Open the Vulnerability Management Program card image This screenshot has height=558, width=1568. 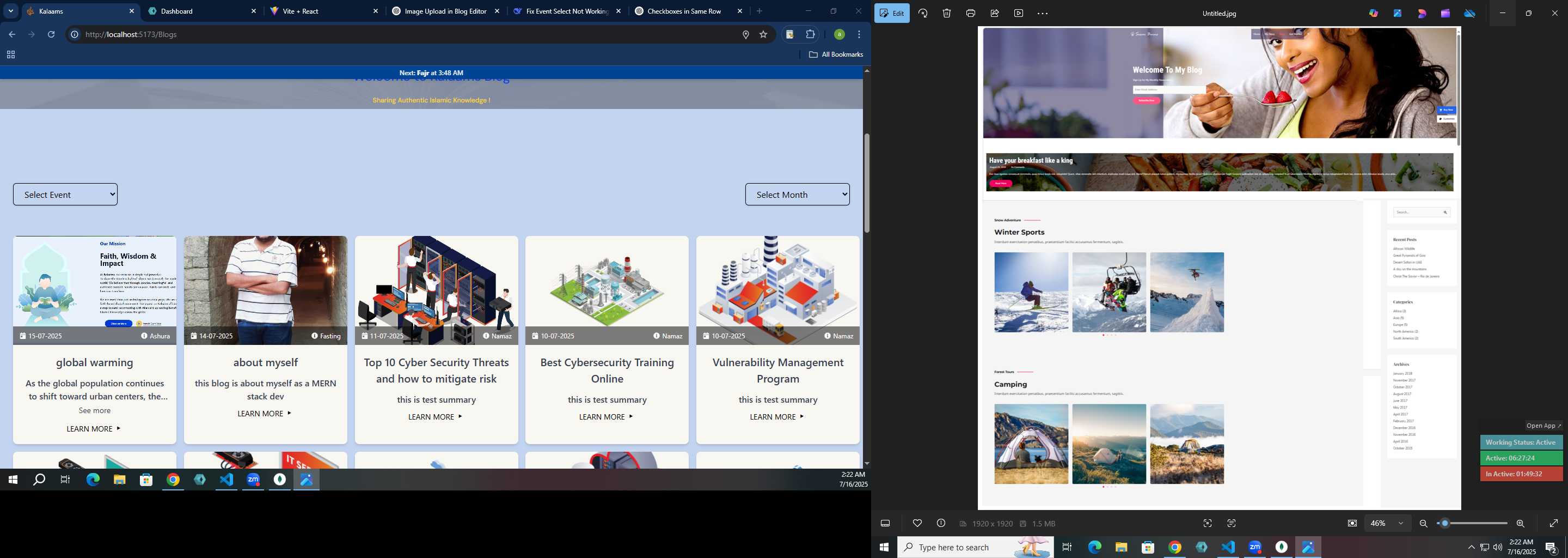[778, 290]
